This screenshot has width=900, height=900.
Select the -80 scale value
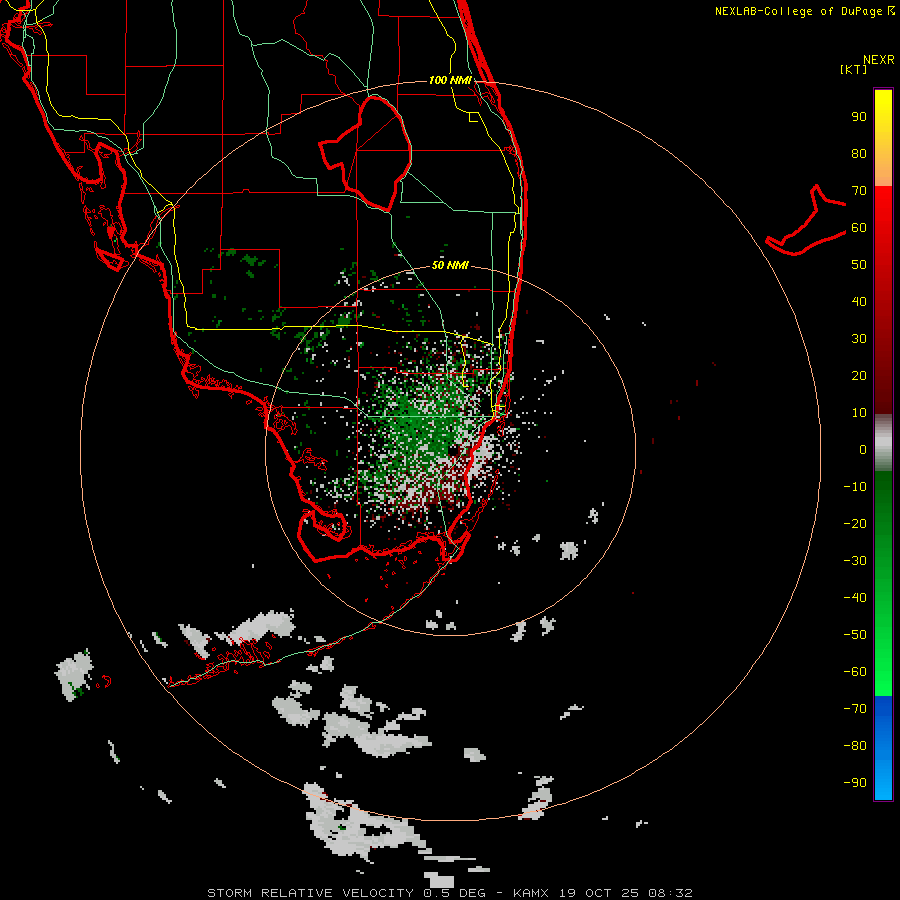coord(855,746)
